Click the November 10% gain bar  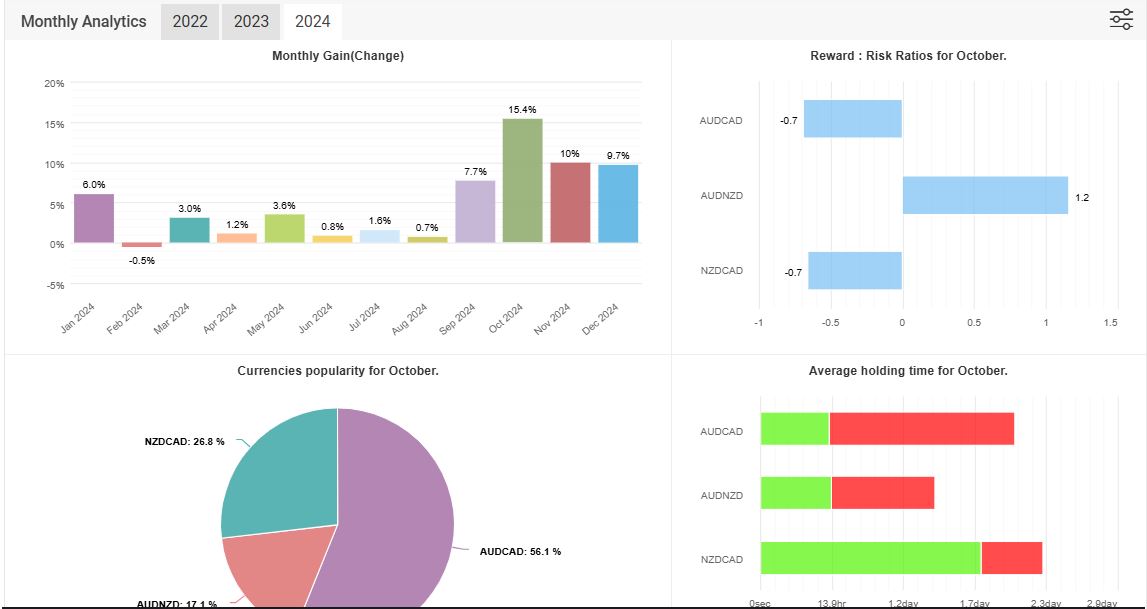(570, 202)
